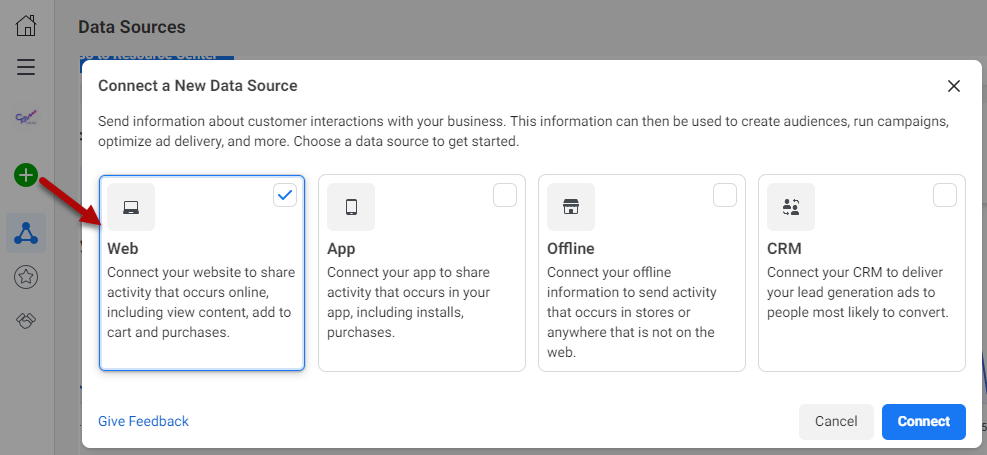
Task: Open the hamburger menu in sidebar
Action: (x=26, y=67)
